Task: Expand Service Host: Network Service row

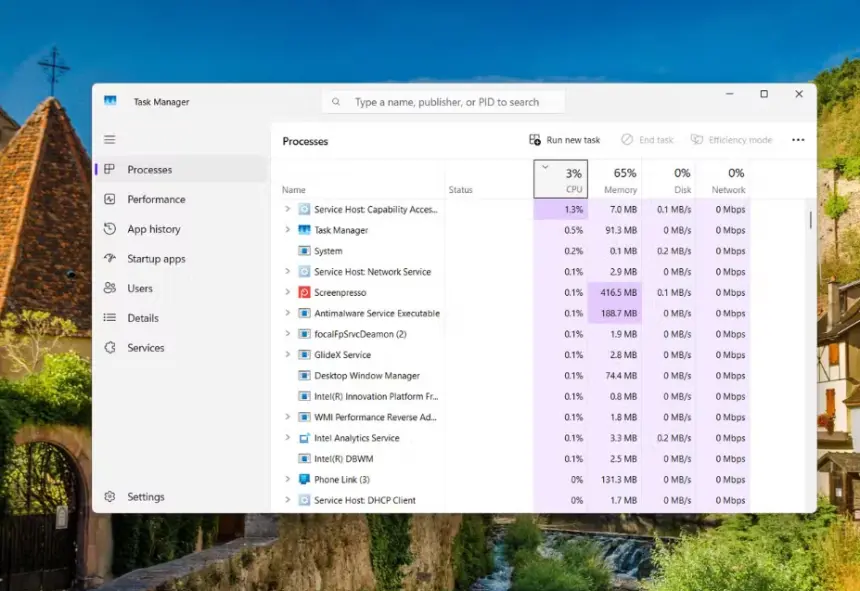Action: click(x=287, y=271)
